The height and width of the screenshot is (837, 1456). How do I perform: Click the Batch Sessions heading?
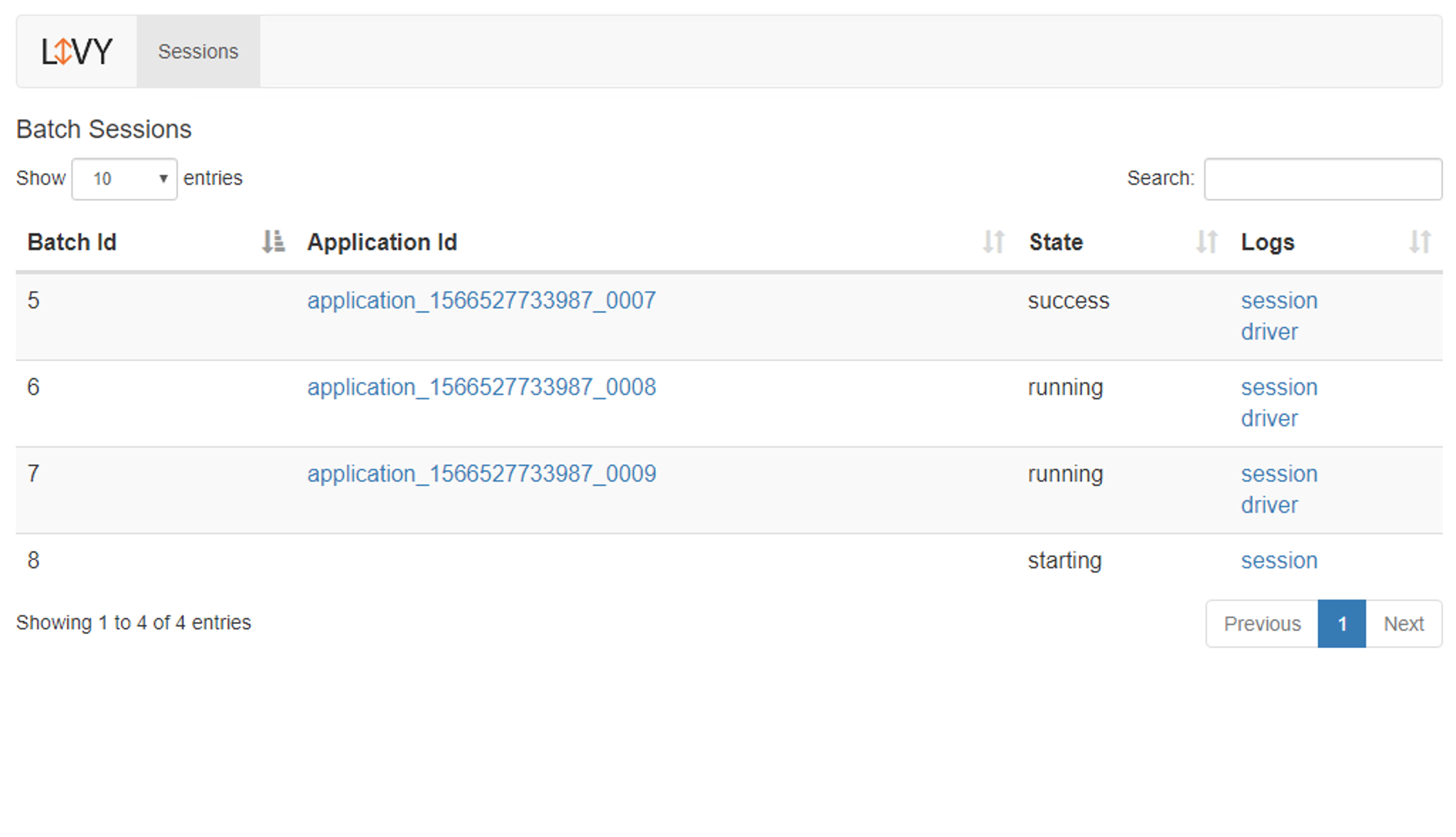click(104, 129)
